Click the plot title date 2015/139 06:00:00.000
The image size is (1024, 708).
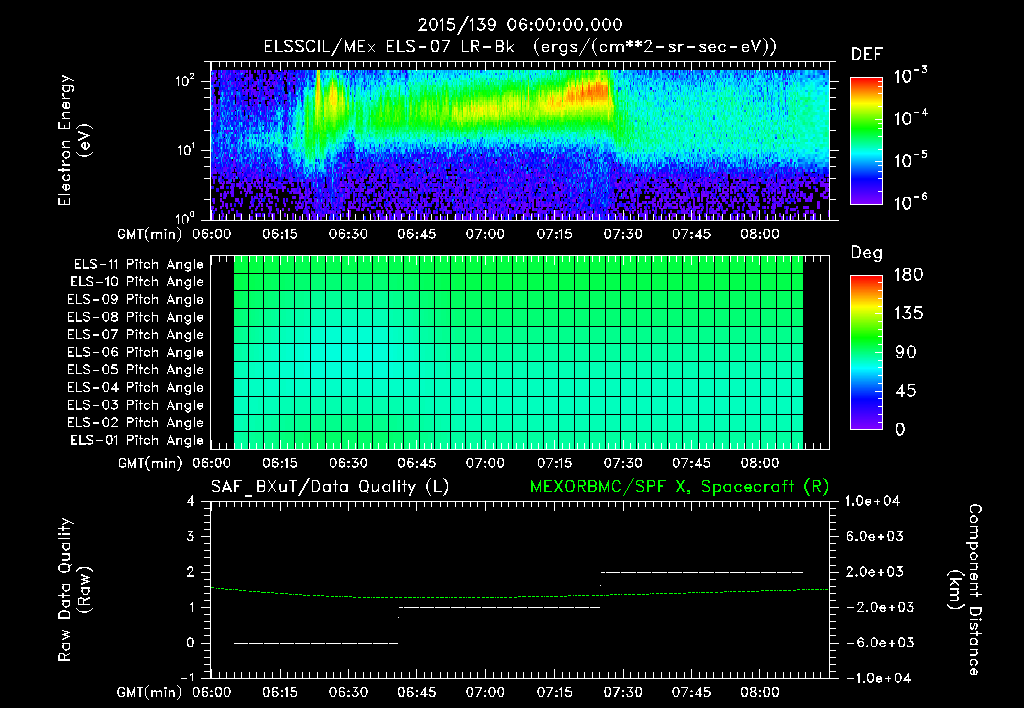tap(520, 25)
